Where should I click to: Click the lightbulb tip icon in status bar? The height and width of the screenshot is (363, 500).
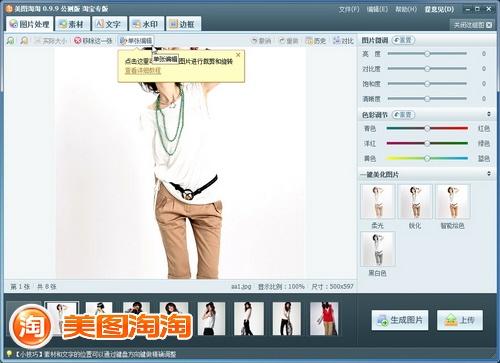coord(9,354)
